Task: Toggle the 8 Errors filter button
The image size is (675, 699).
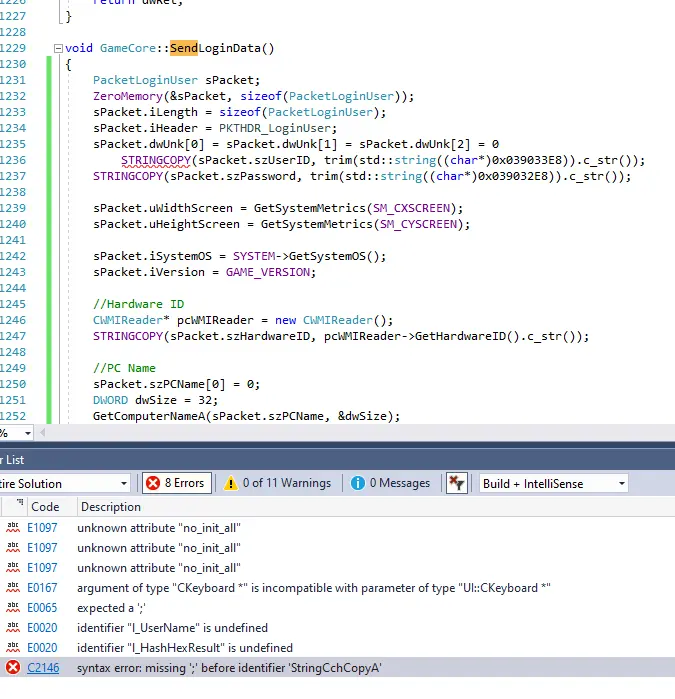Action: [x=177, y=483]
